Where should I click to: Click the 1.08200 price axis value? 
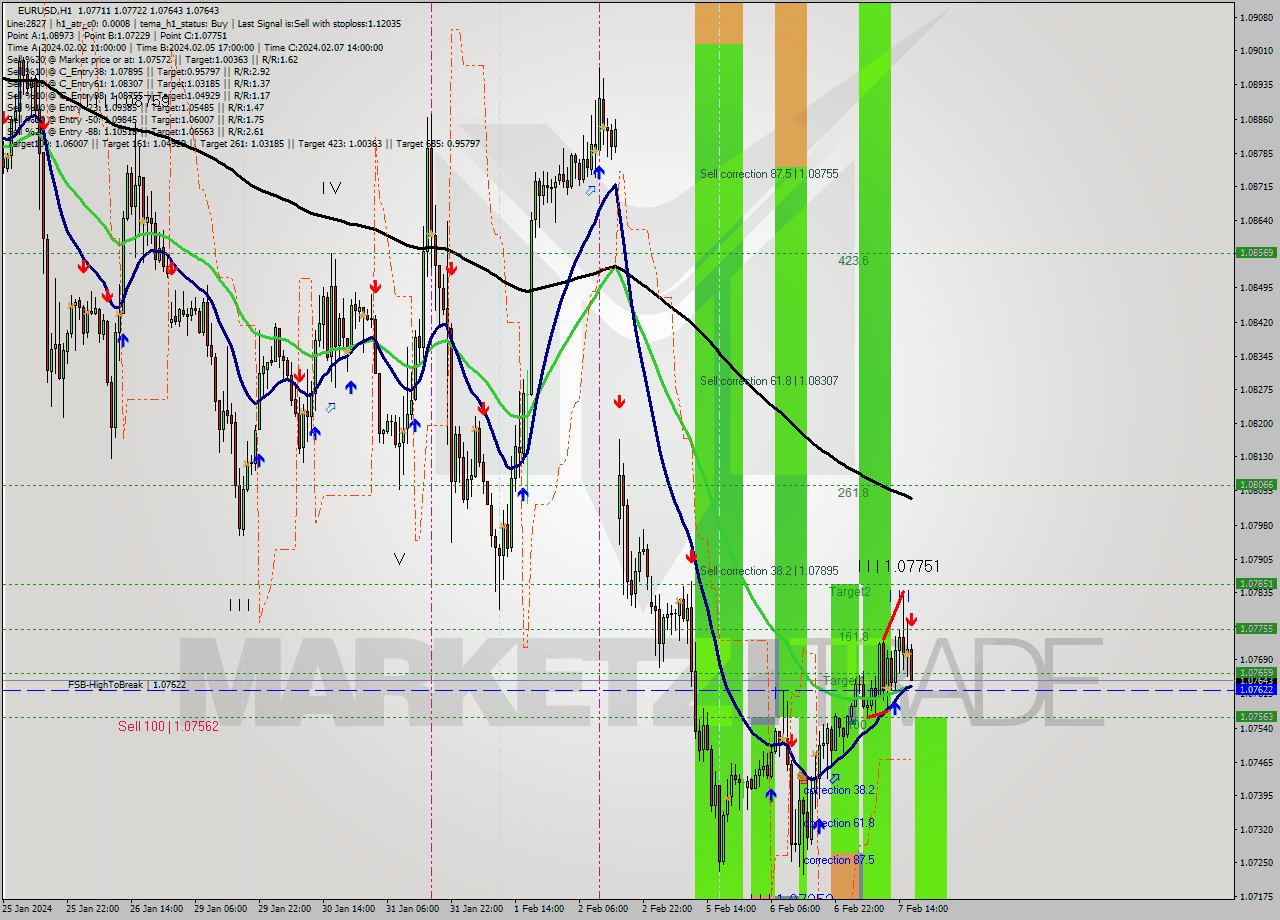pyautogui.click(x=1256, y=424)
